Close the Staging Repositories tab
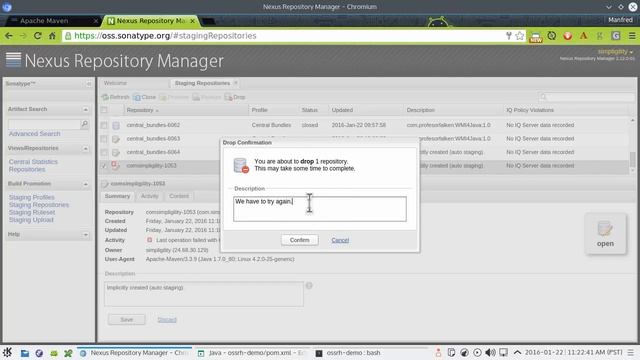Image resolution: width=640 pixels, height=360 pixels. coord(236,83)
